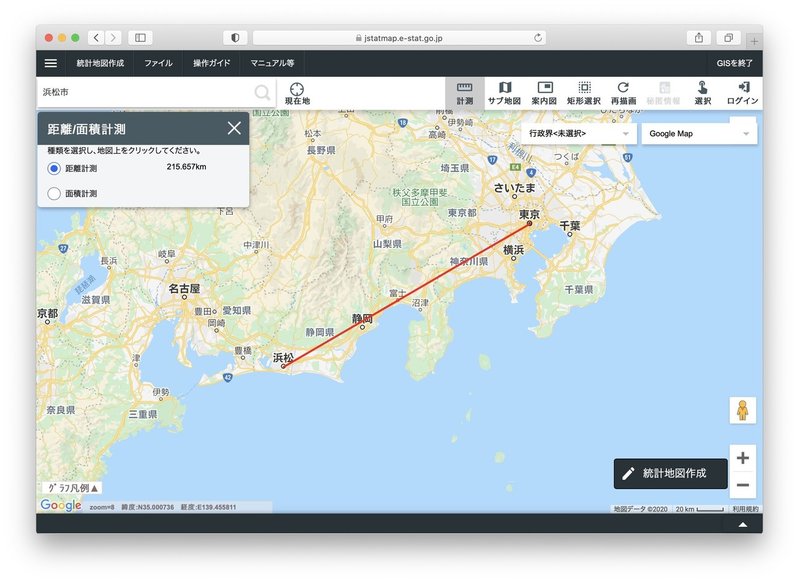
Task: Click GISを終了 to exit GIS
Action: click(734, 63)
